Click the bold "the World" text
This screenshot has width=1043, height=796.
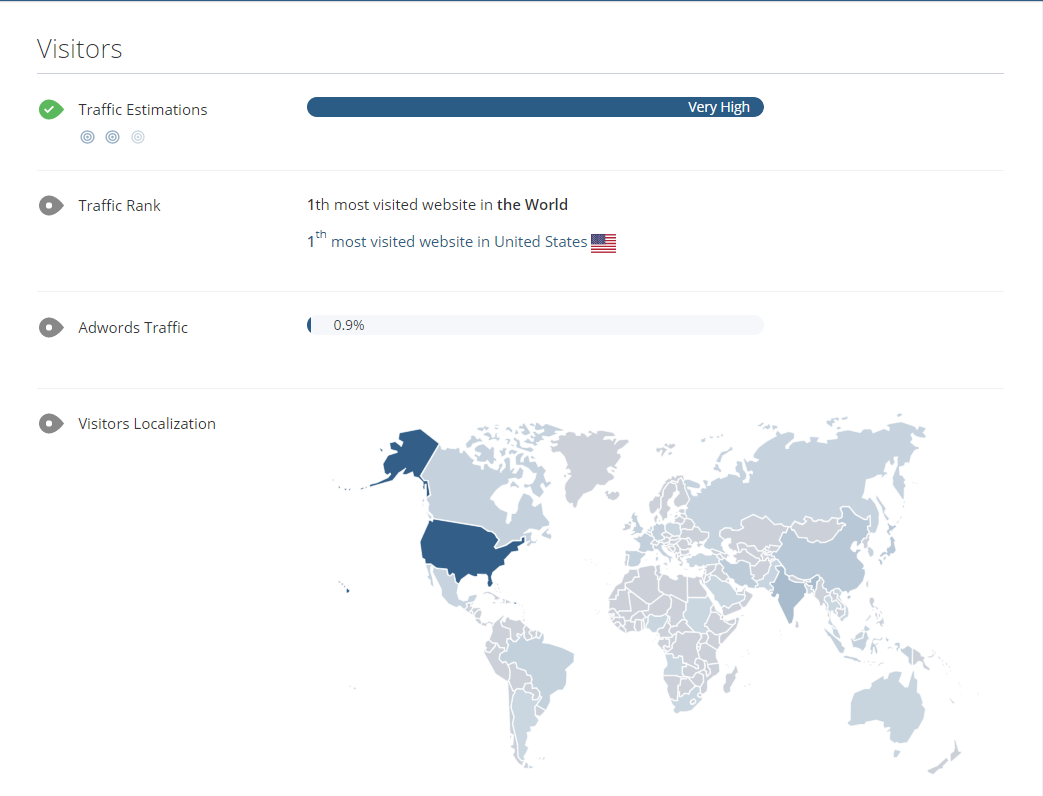click(x=532, y=205)
